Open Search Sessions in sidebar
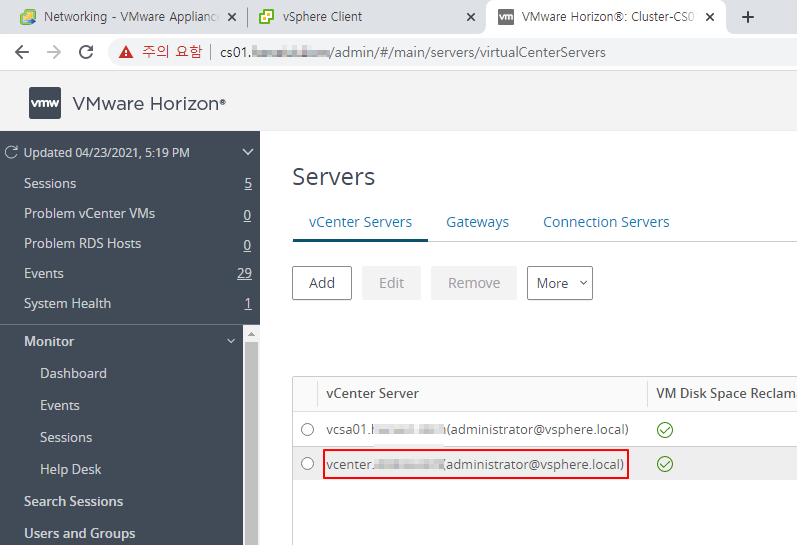The width and height of the screenshot is (797, 545). [73, 501]
